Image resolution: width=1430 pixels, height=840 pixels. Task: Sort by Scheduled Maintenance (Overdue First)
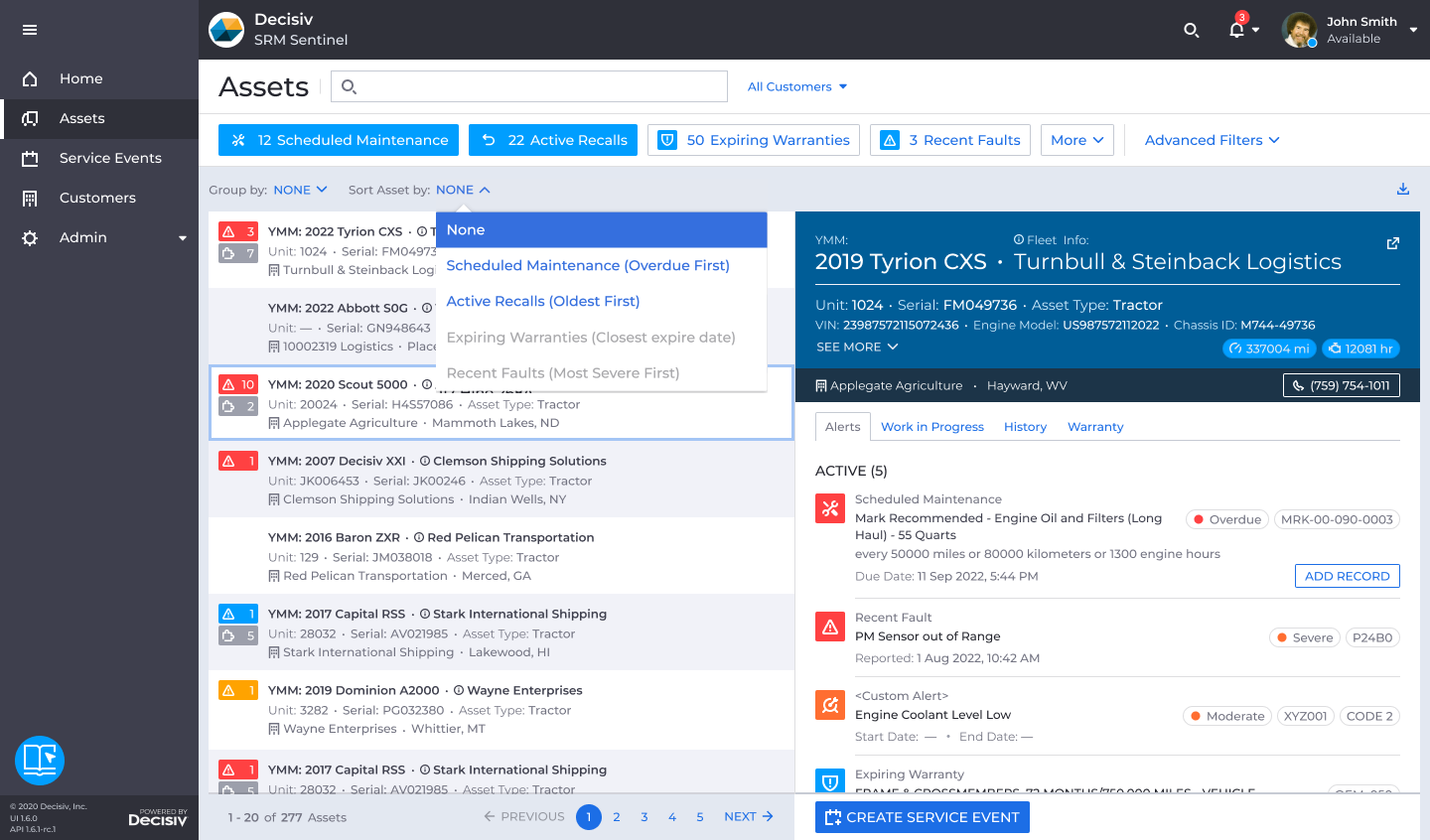[x=602, y=265]
